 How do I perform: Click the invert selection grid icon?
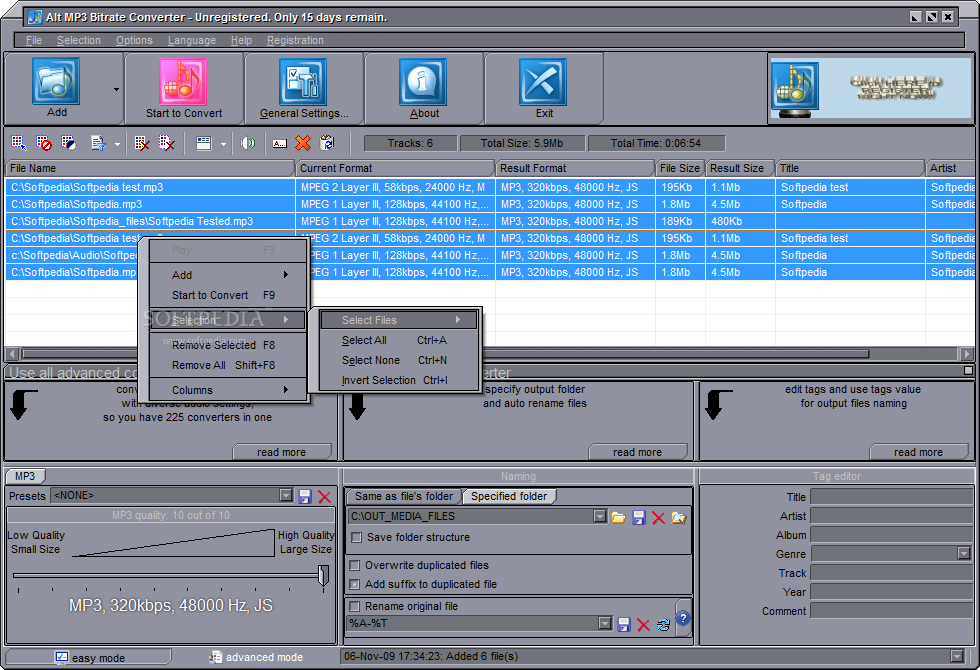tap(69, 143)
